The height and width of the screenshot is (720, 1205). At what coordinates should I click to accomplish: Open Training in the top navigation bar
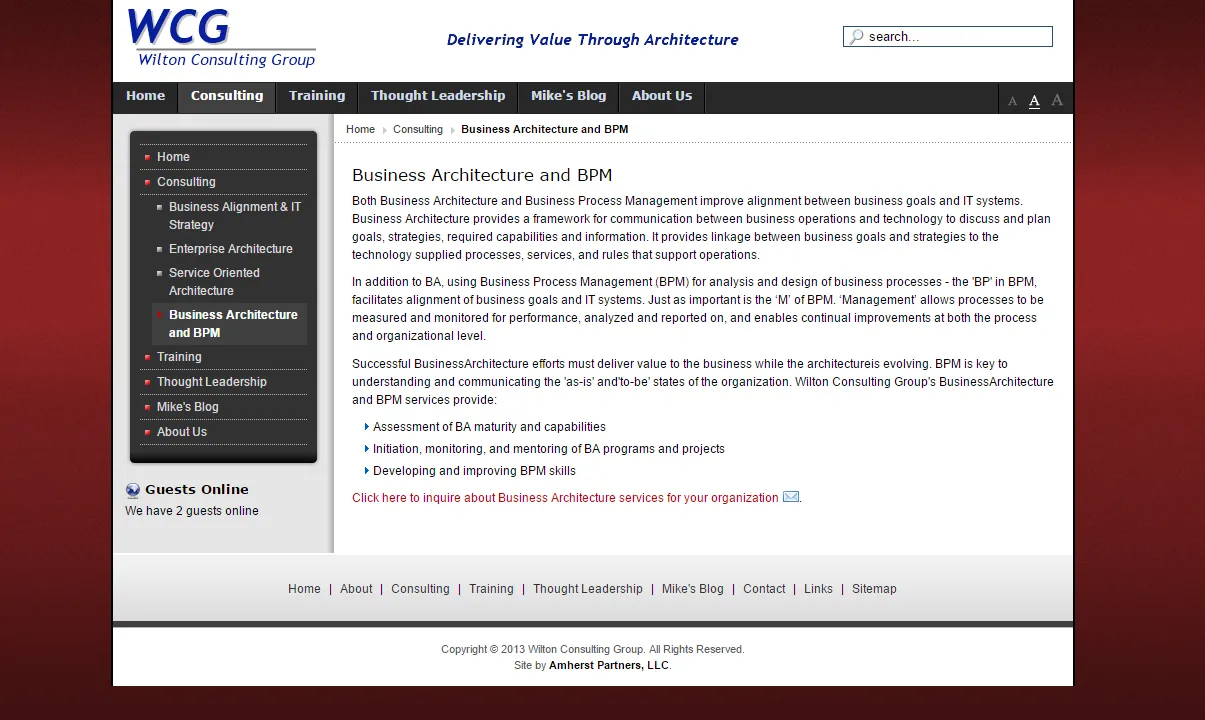pos(317,96)
